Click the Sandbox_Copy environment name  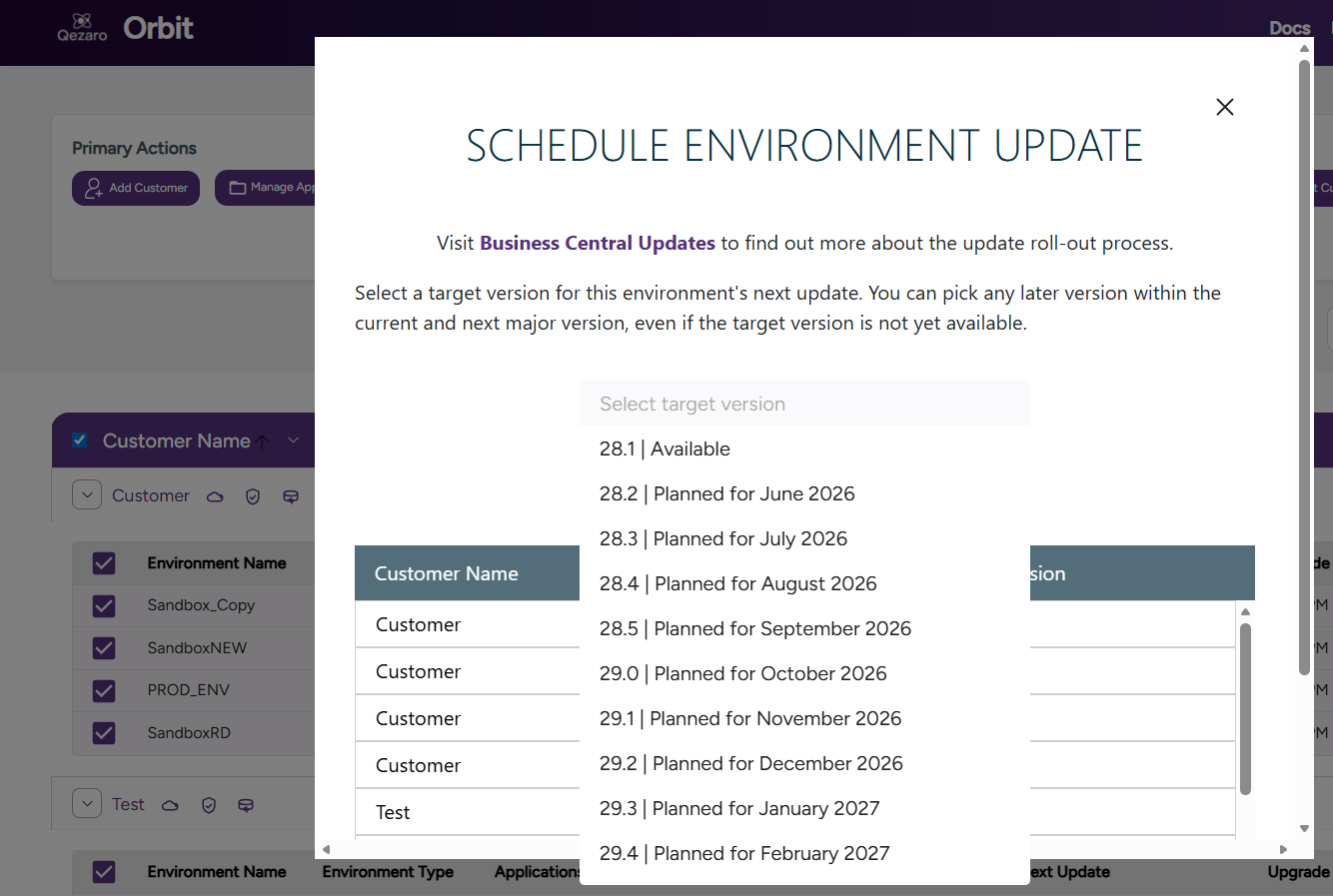201,605
